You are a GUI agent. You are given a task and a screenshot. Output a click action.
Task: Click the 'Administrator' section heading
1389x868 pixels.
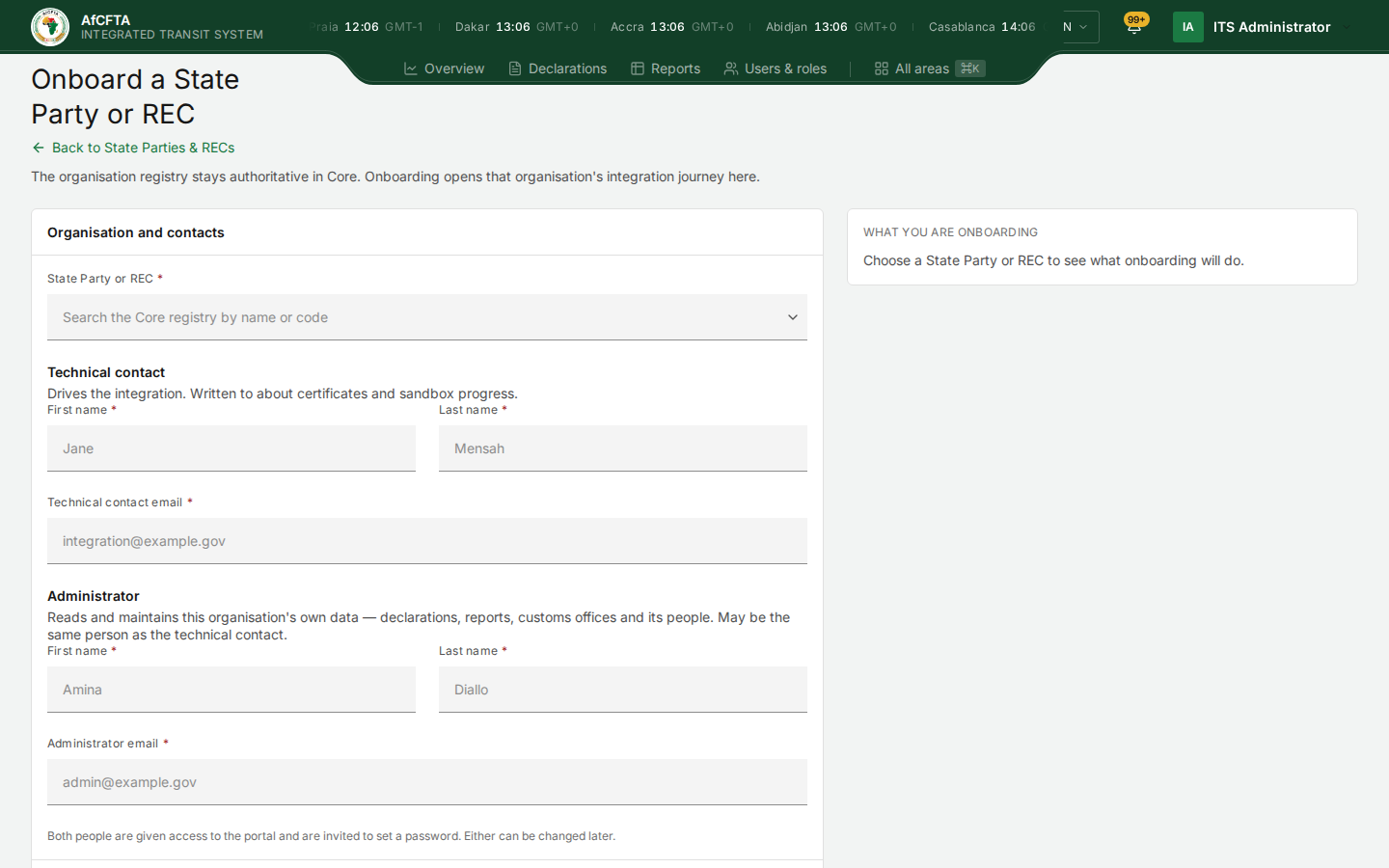coord(94,596)
